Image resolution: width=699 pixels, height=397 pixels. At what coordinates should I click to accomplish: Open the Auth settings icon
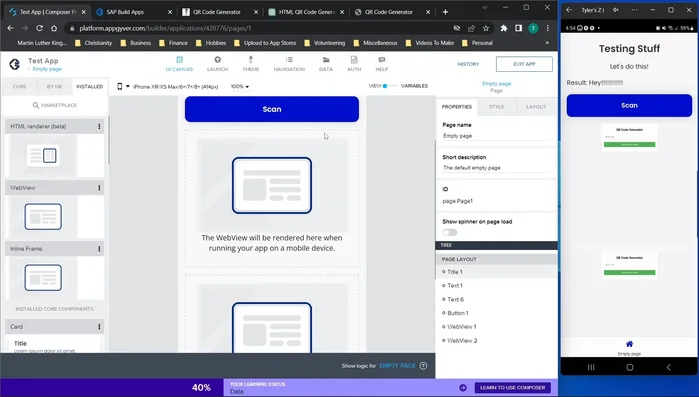click(x=354, y=60)
